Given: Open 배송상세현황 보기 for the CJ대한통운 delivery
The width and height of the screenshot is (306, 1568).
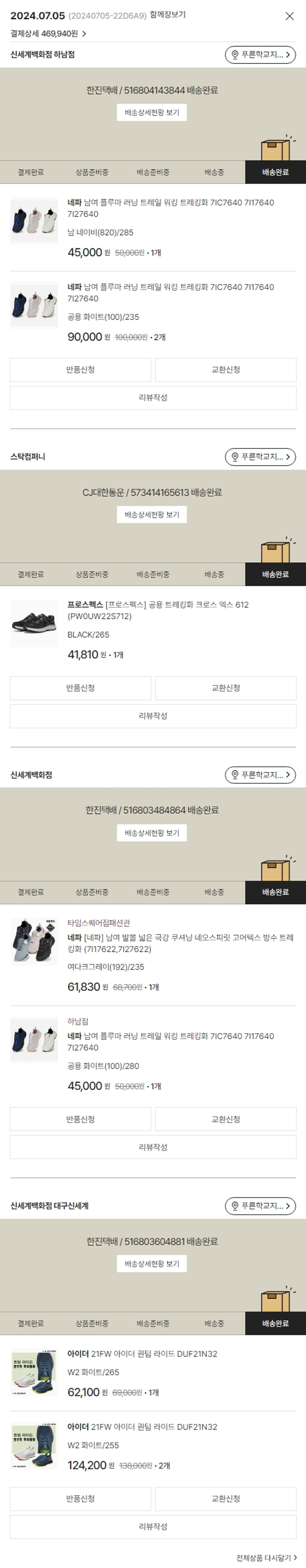Looking at the screenshot, I should (152, 515).
